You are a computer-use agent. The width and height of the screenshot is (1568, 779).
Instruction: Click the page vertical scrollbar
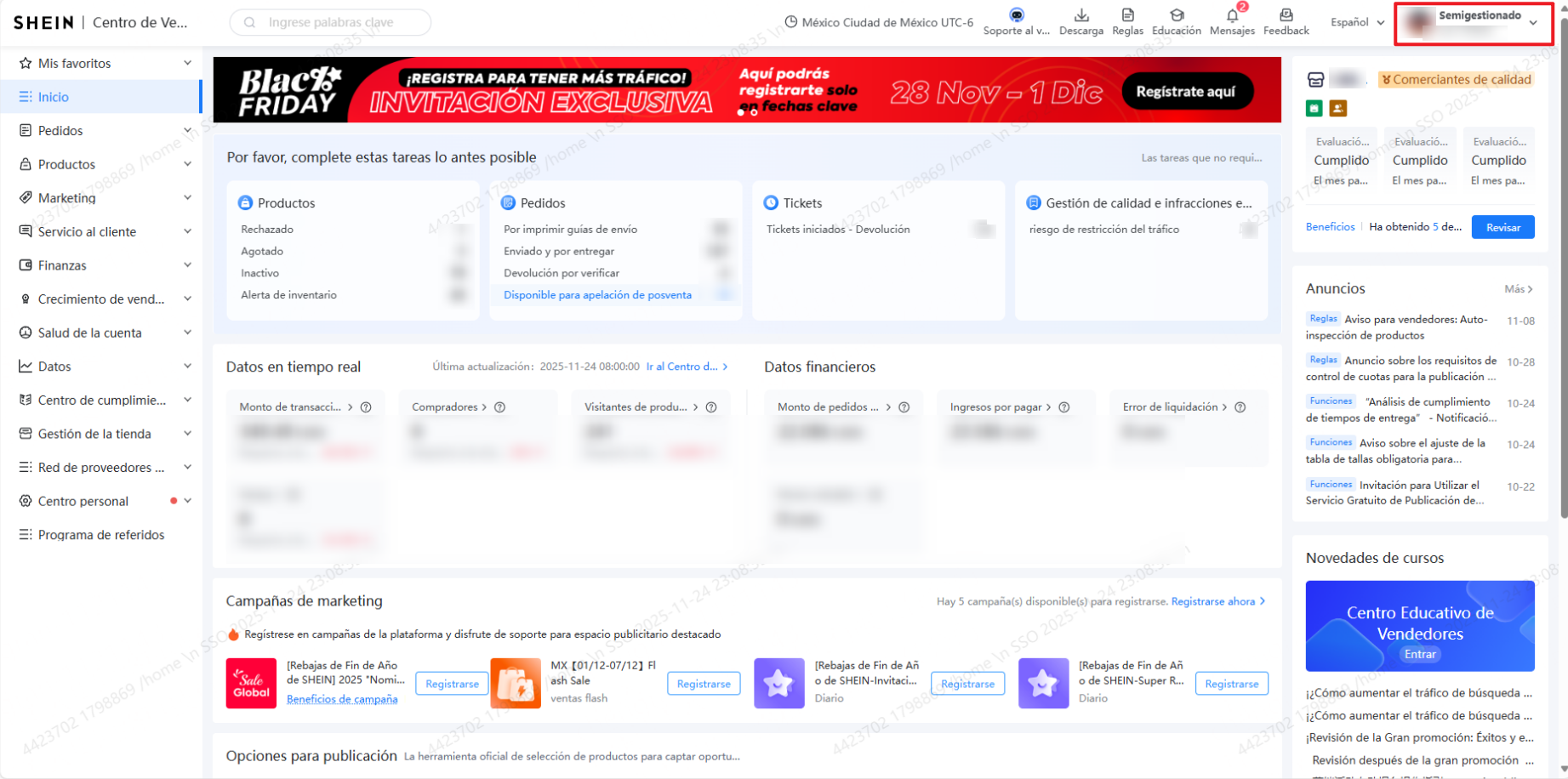pos(1562,255)
